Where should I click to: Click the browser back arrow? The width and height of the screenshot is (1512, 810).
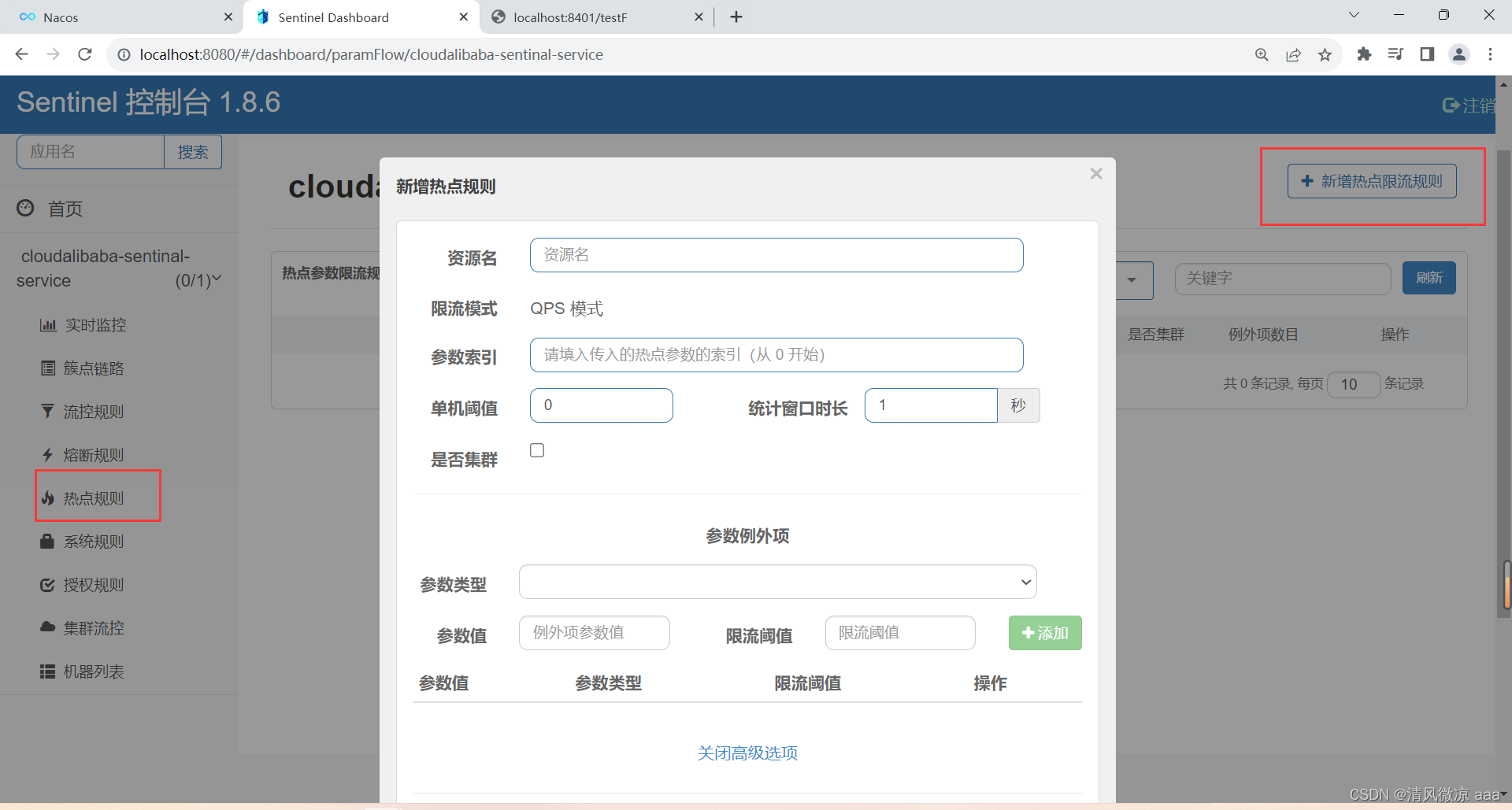pyautogui.click(x=22, y=54)
